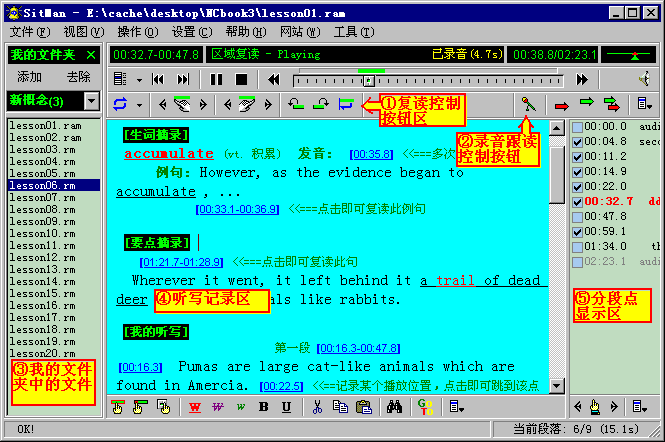Expand the loop mode dropdown arrow
This screenshot has height=442, width=665.
[x=139, y=105]
